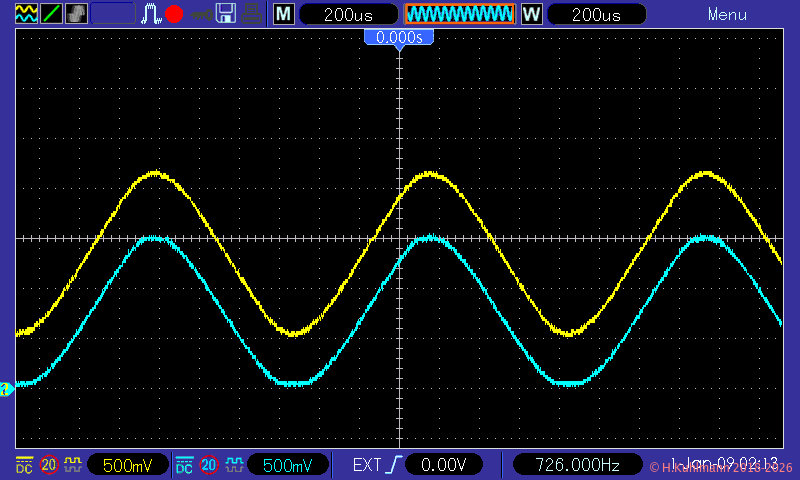
Task: Click the 0.000s trigger position marker
Action: point(399,37)
